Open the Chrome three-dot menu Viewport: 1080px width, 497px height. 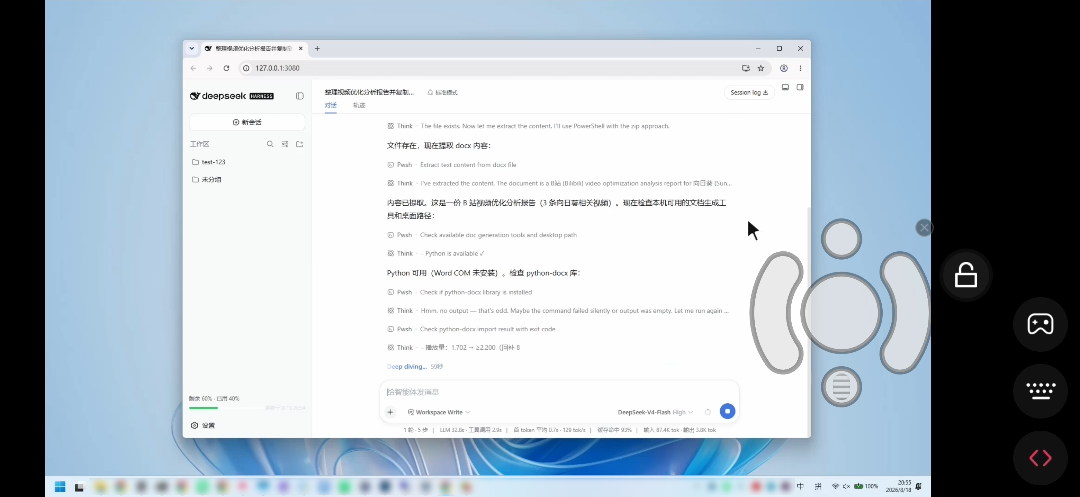[x=800, y=68]
